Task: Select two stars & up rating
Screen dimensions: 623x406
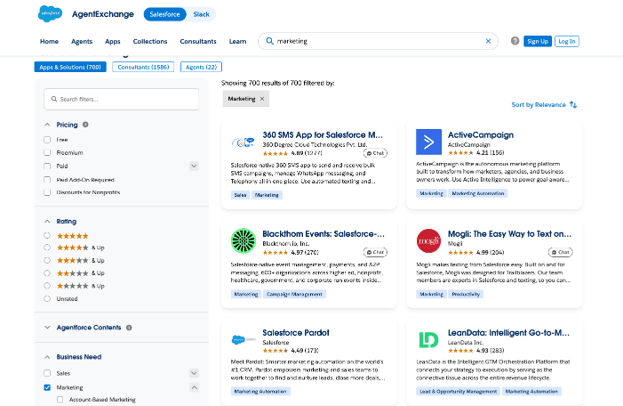Action: (x=47, y=273)
